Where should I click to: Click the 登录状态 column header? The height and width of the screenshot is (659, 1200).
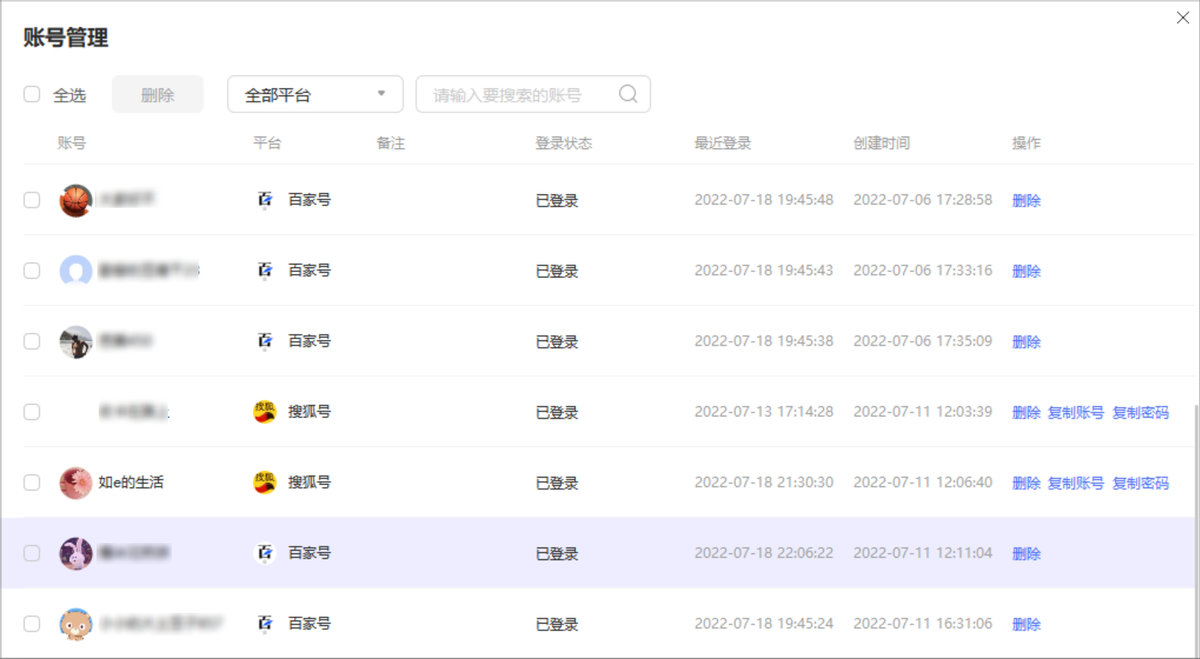tap(563, 143)
